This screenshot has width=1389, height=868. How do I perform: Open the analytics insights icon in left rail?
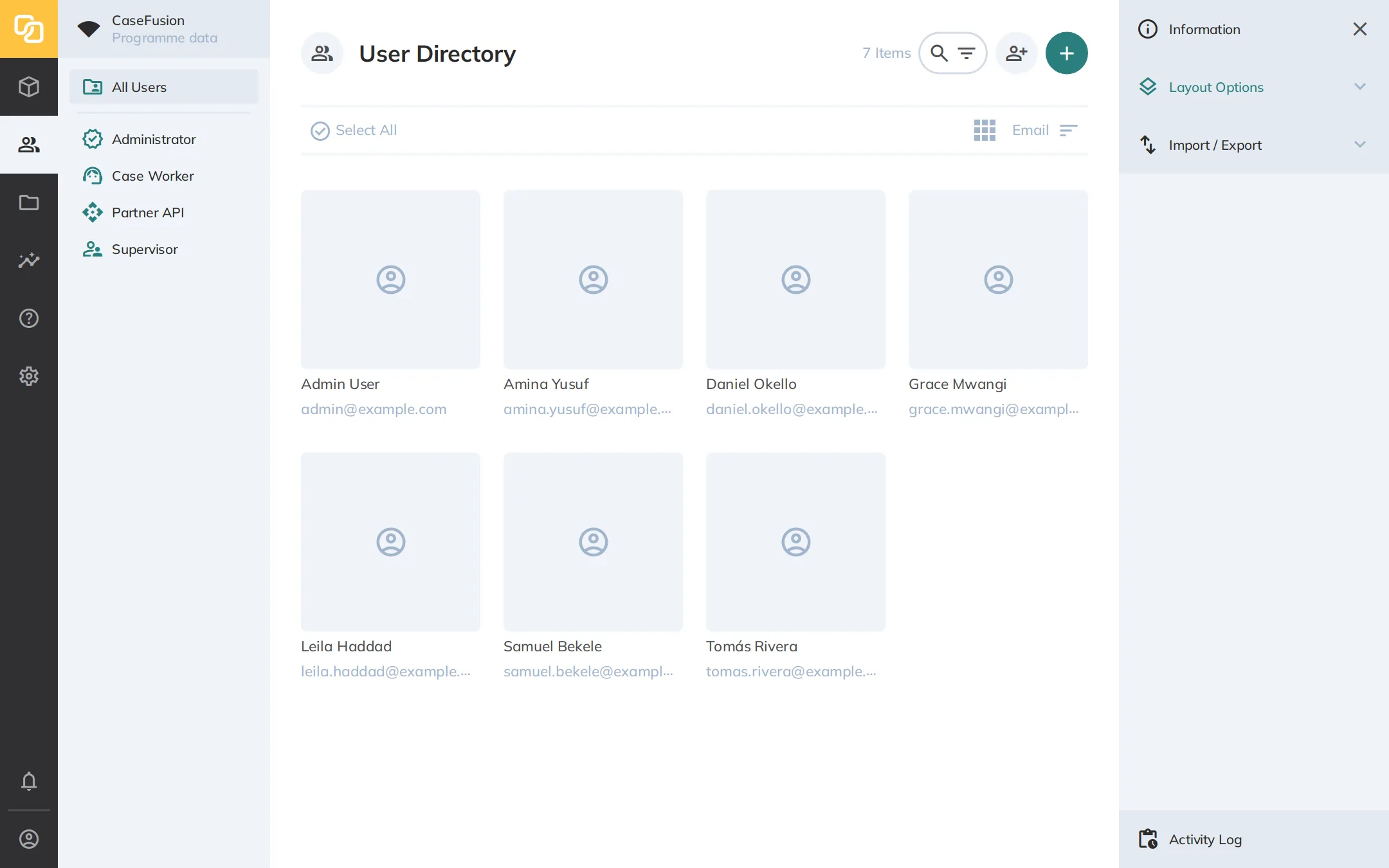tap(29, 260)
